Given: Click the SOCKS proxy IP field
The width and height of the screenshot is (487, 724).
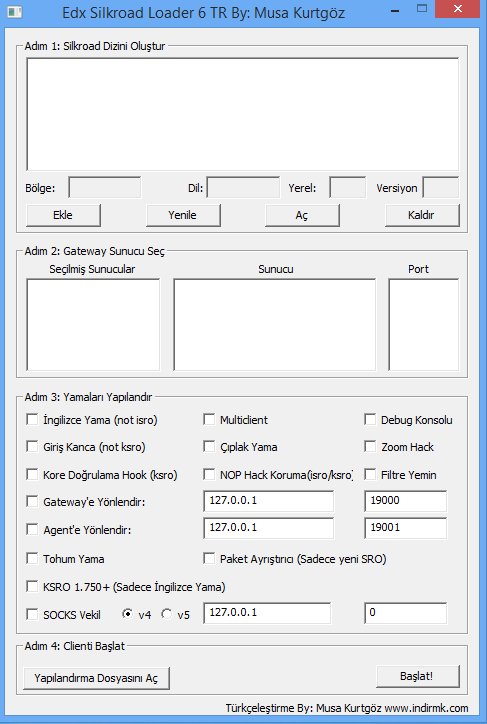Looking at the screenshot, I should [x=267, y=613].
